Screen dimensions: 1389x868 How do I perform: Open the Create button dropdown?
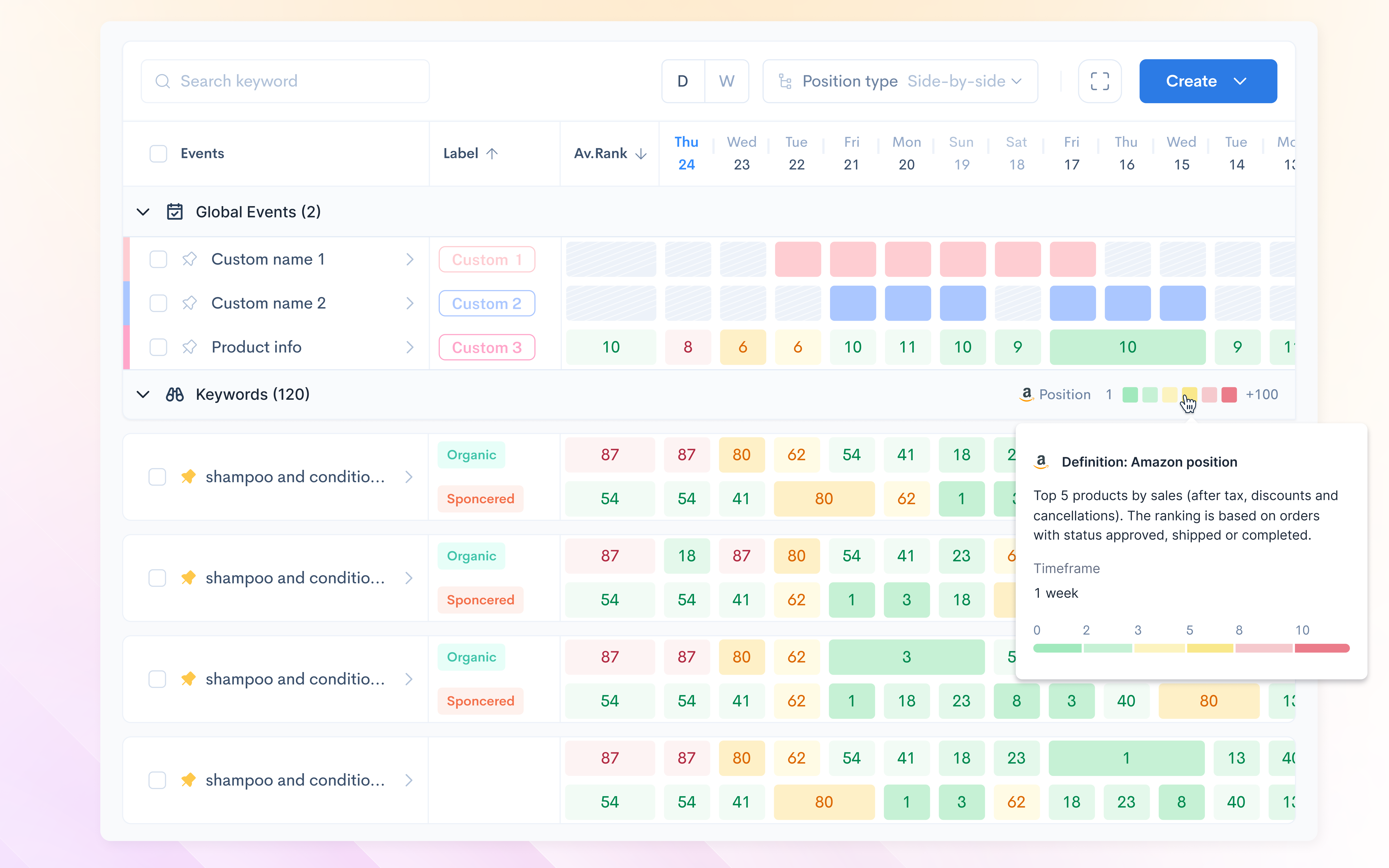point(1208,81)
